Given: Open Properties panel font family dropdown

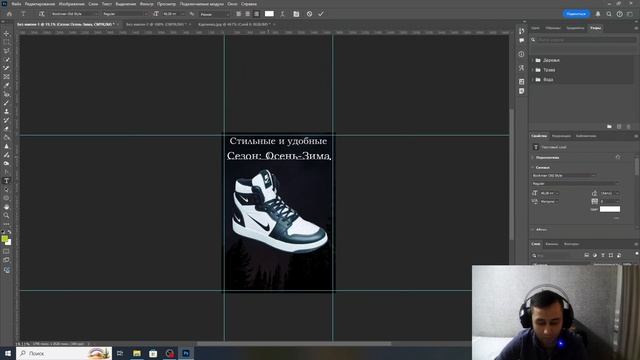Looking at the screenshot, I should pyautogui.click(x=564, y=176).
